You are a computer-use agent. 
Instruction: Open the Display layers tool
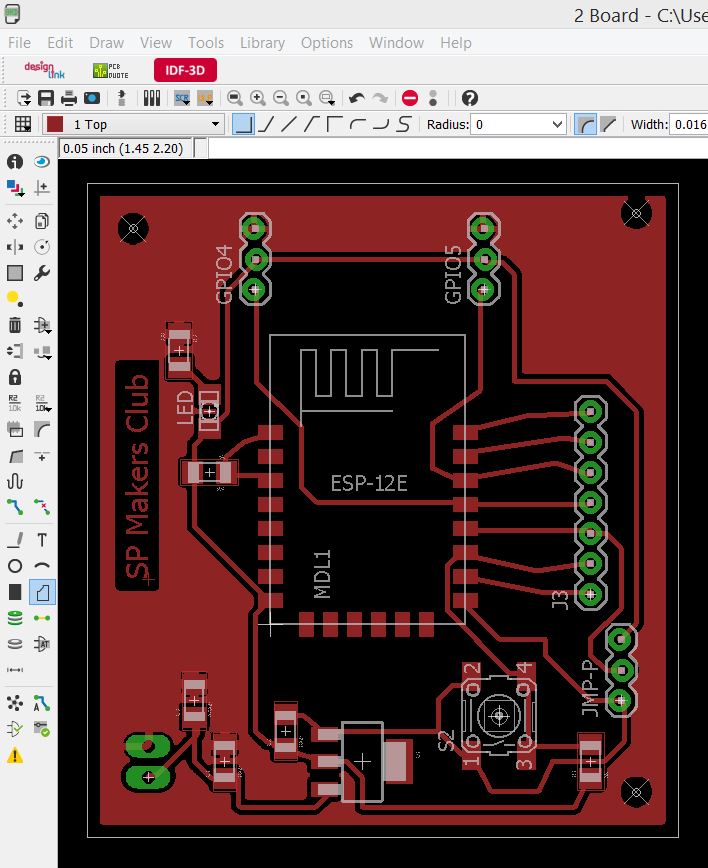point(15,188)
